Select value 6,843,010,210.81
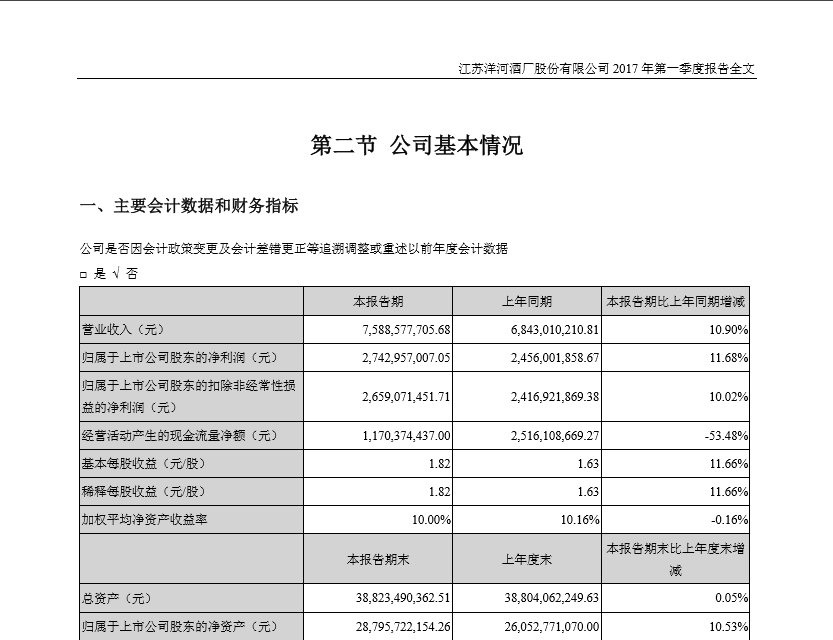Viewport: 833px width, 640px height. (555, 330)
